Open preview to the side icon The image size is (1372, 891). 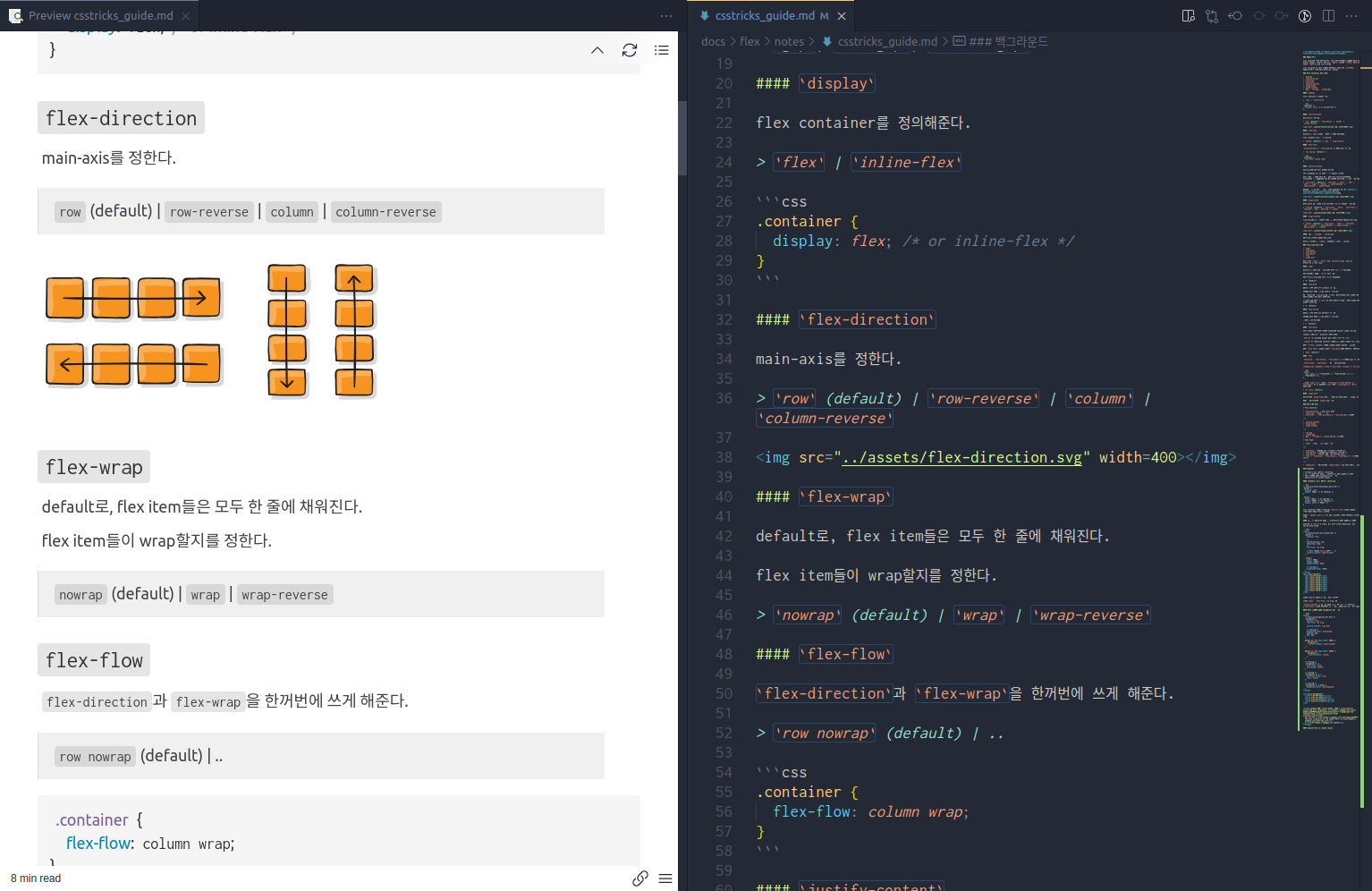point(1189,16)
